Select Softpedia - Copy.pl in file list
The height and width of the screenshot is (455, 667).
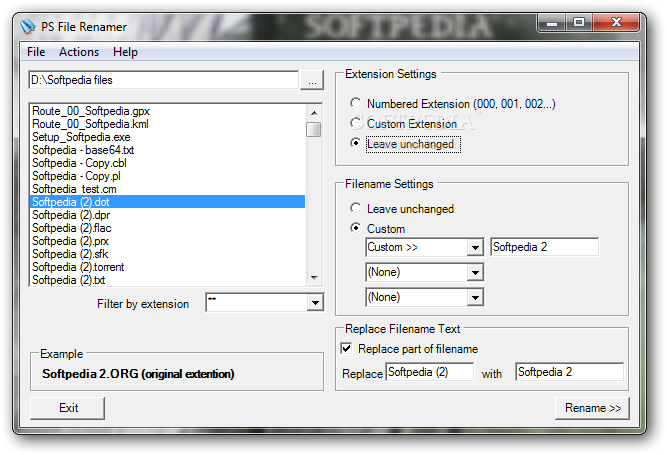coord(168,176)
